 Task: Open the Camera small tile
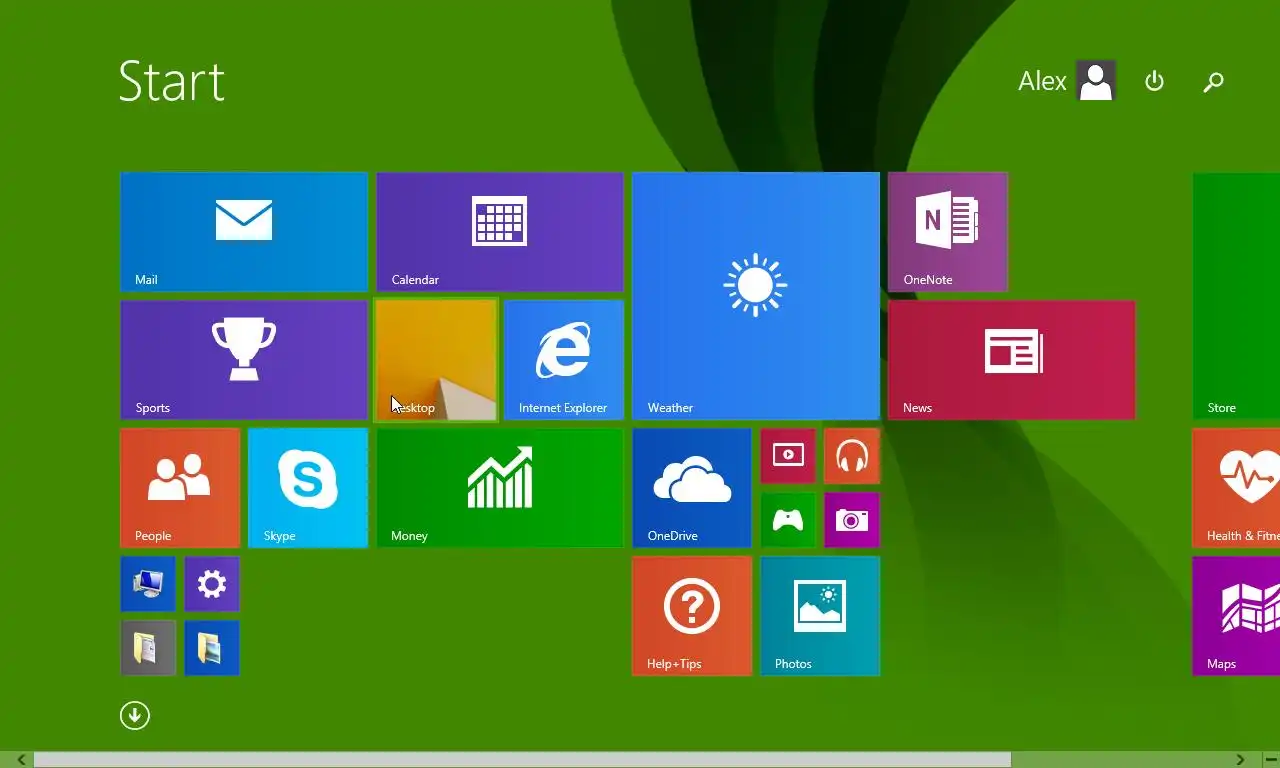[x=852, y=520]
